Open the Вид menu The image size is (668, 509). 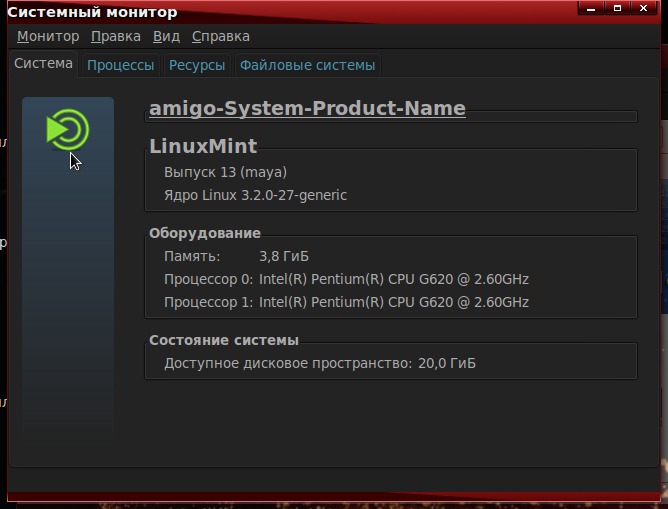point(166,37)
